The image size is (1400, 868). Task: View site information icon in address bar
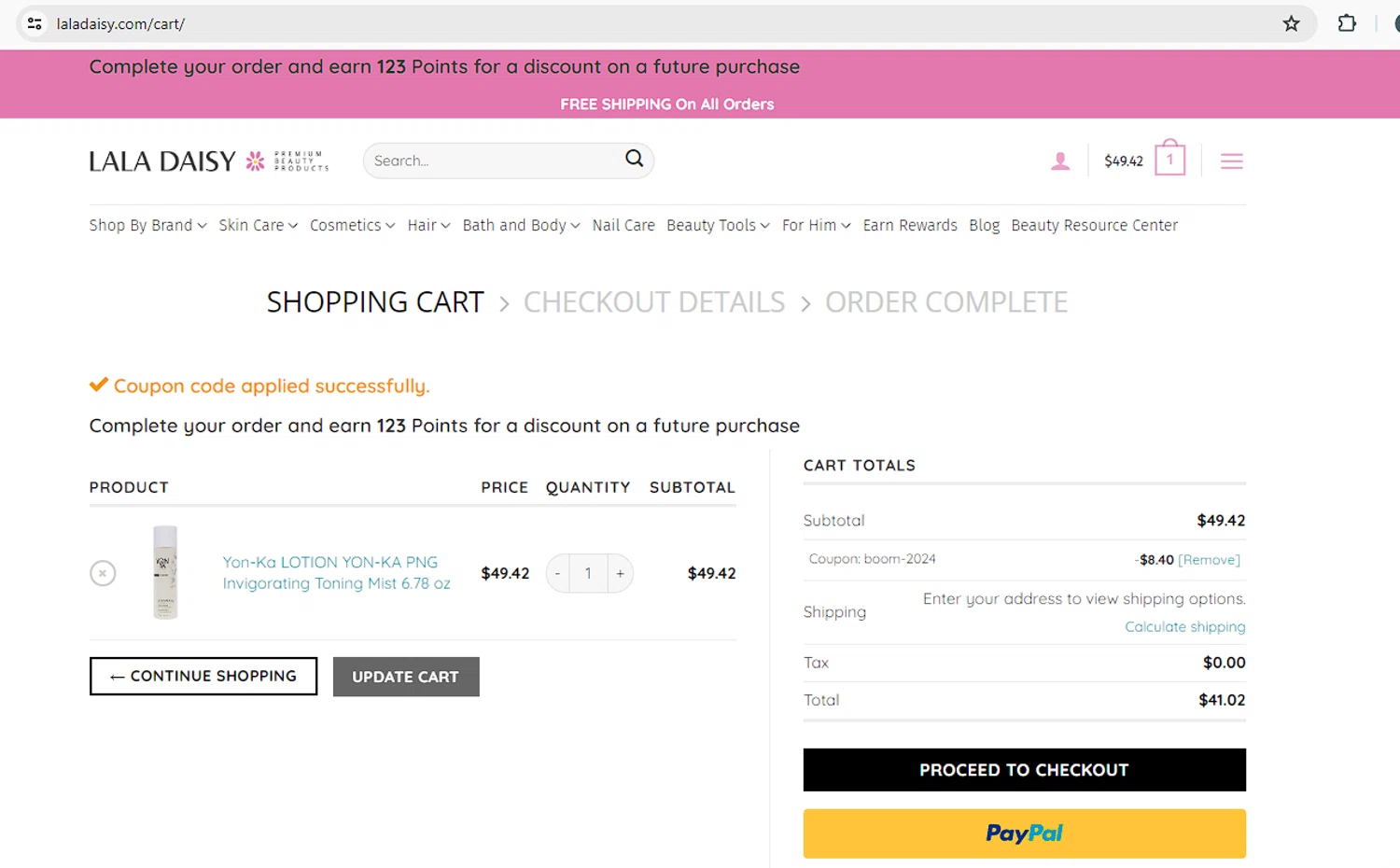tap(35, 24)
